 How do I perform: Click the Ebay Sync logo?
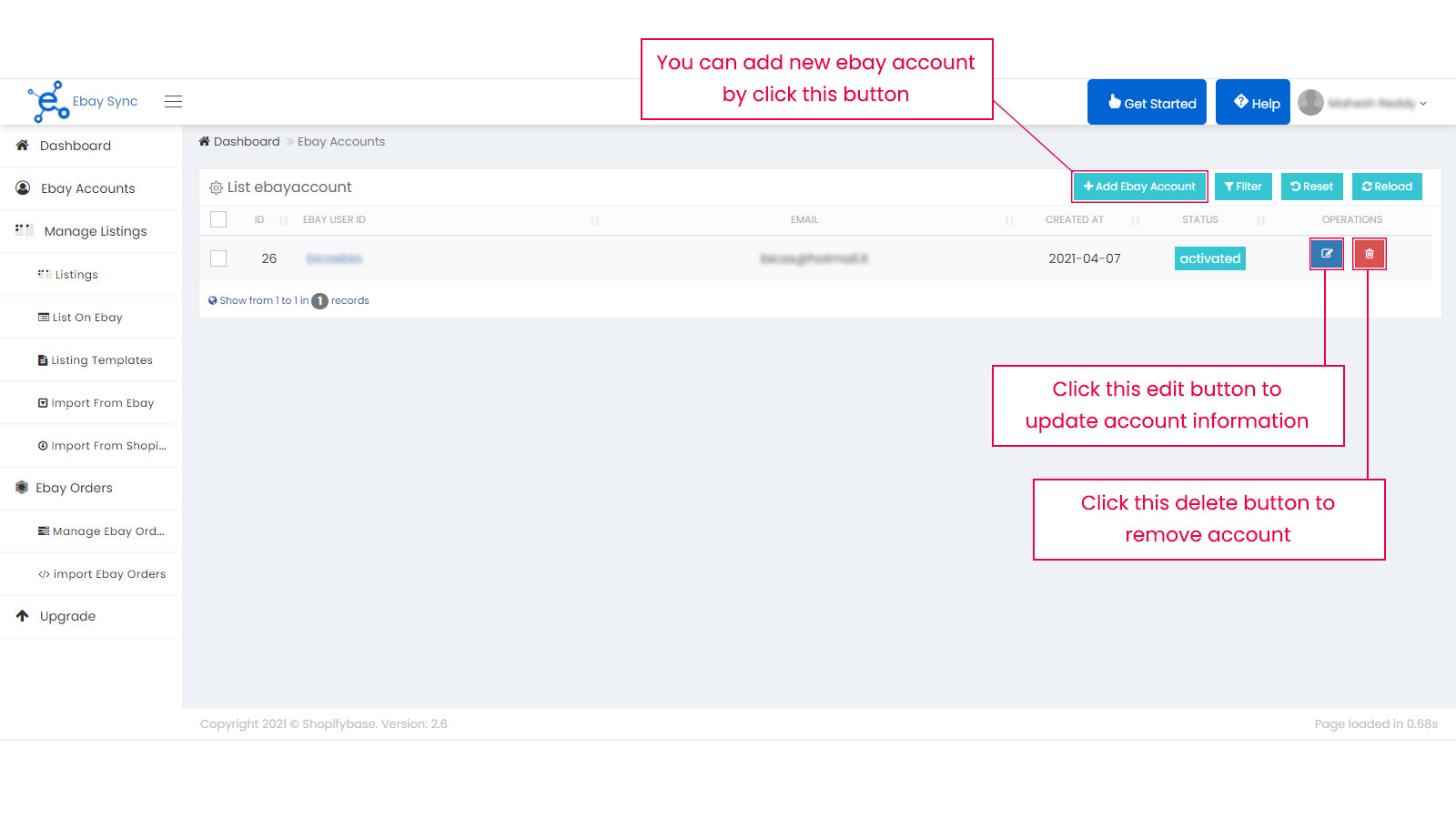pyautogui.click(x=83, y=101)
